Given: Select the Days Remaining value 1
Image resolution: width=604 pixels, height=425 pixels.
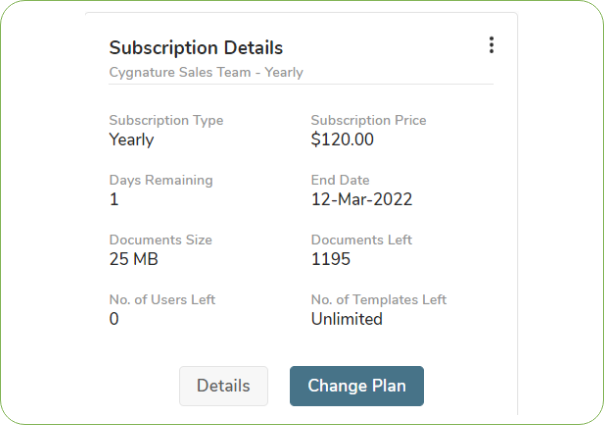Looking at the screenshot, I should tap(114, 200).
